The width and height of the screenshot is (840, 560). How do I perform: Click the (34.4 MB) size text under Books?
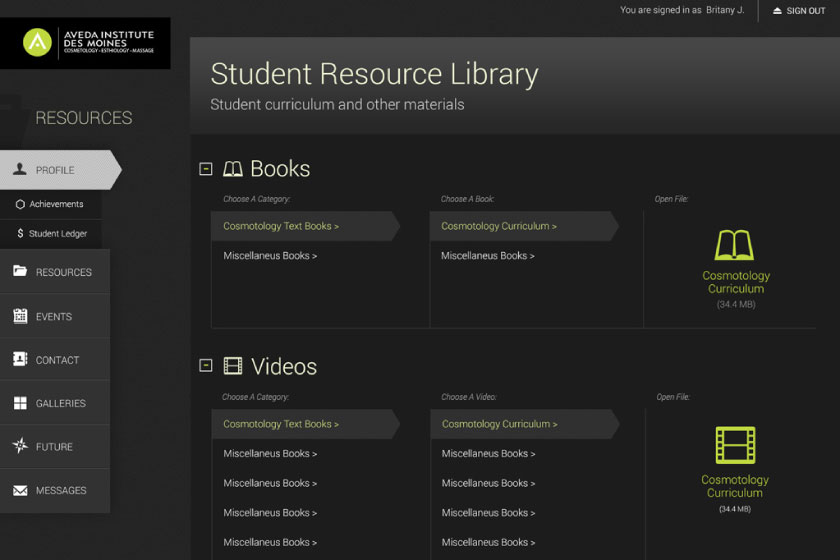tap(736, 304)
